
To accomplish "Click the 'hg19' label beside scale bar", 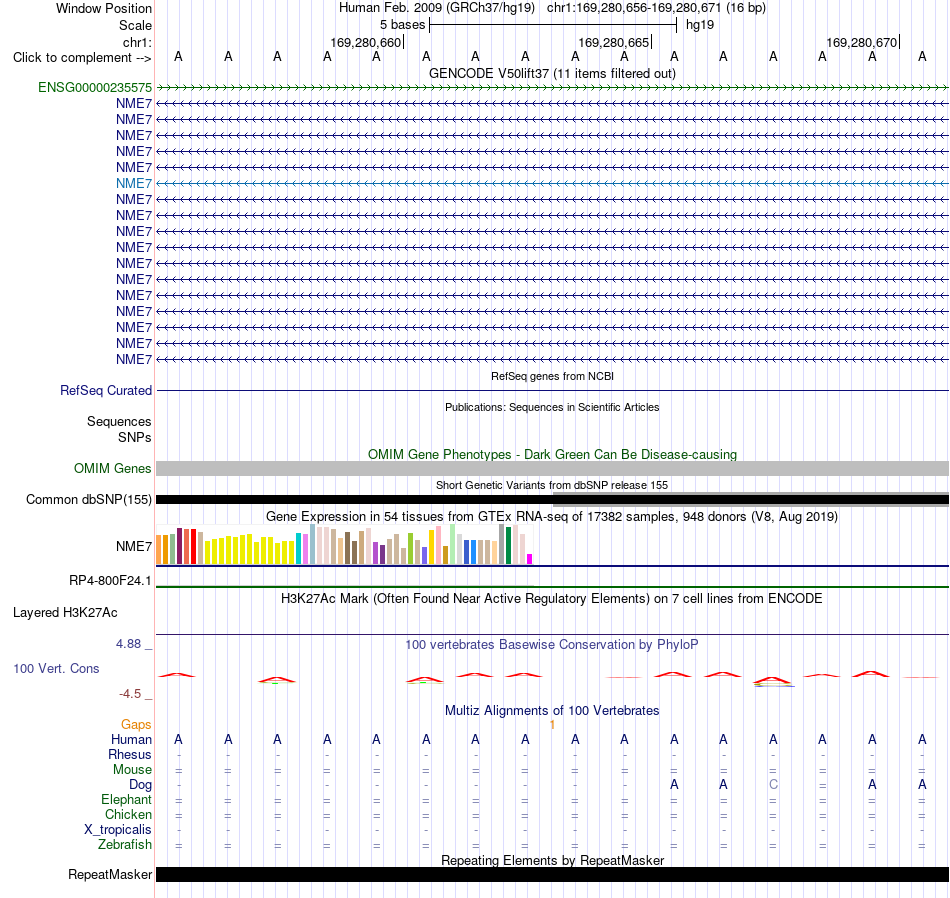I will tap(700, 25).
